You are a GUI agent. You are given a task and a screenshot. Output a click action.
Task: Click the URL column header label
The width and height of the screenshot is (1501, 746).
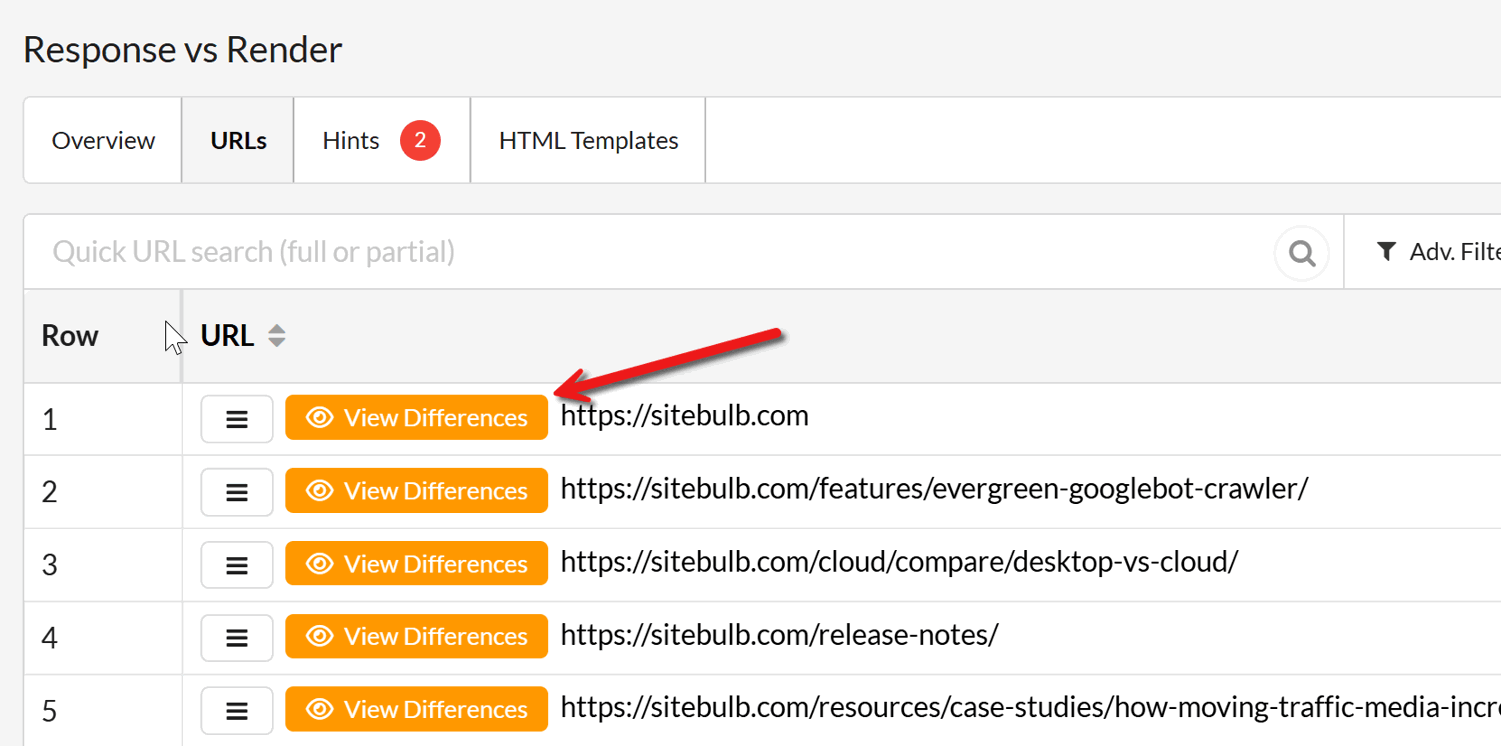(227, 336)
